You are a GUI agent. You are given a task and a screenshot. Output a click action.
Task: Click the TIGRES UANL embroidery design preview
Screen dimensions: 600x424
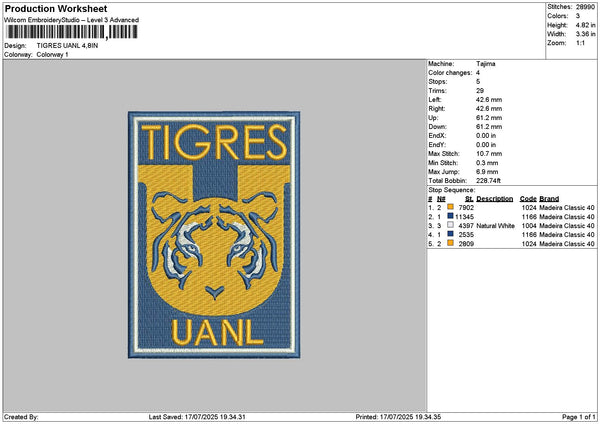(214, 235)
